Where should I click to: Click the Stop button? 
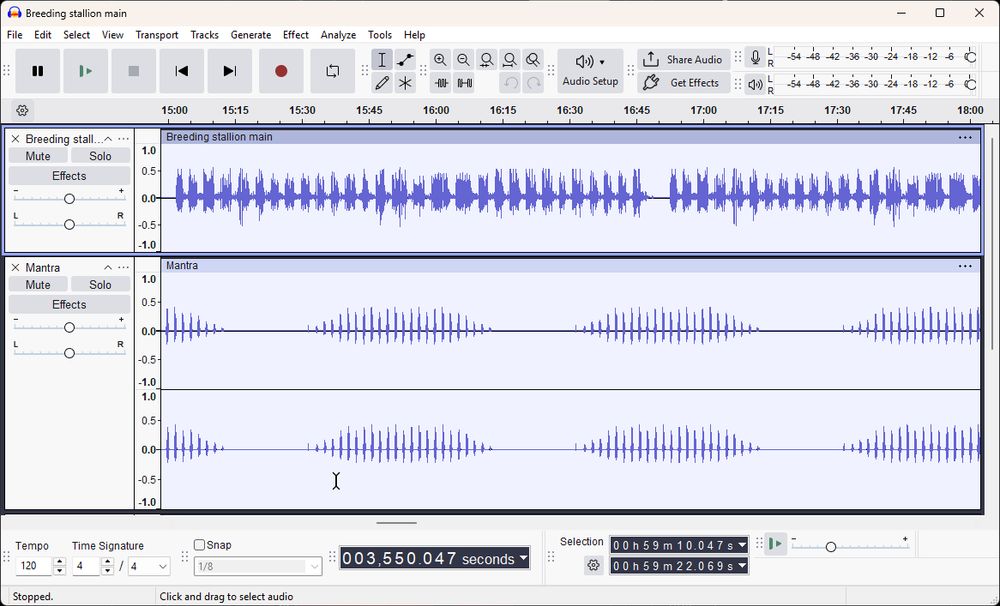pos(133,71)
